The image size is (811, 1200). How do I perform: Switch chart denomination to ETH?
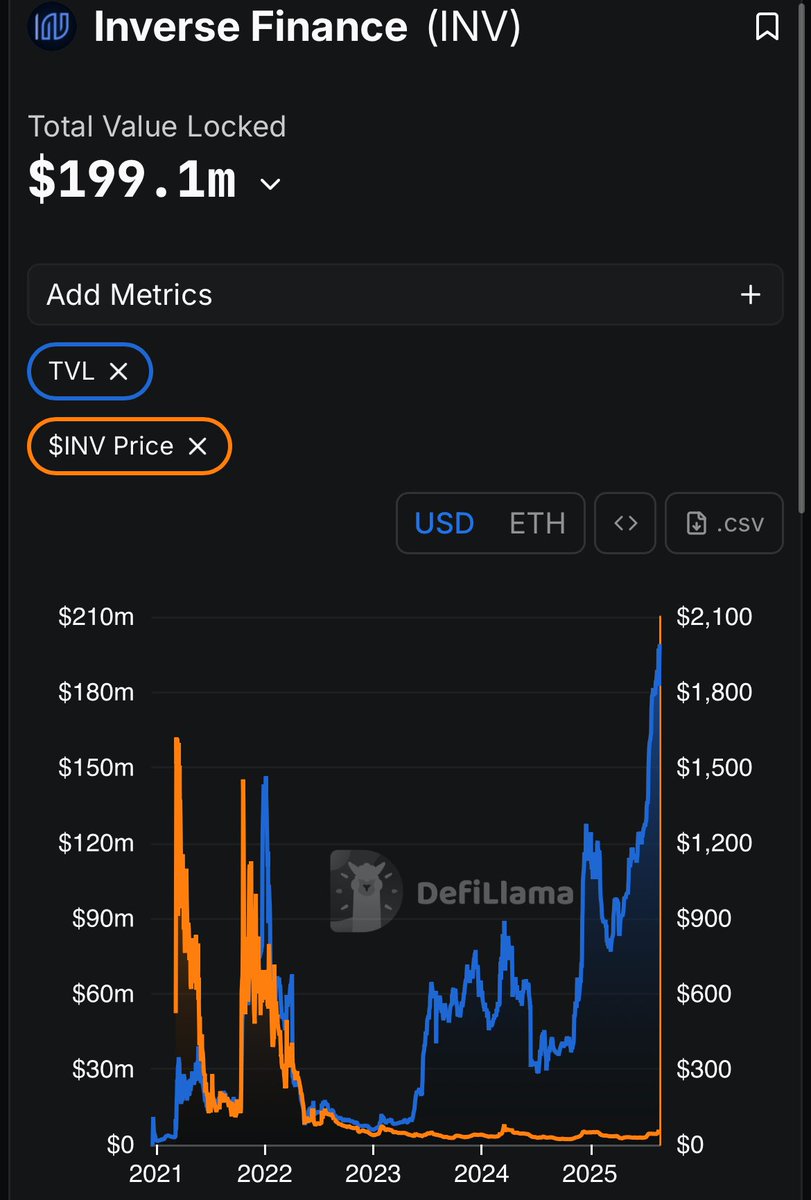537,523
